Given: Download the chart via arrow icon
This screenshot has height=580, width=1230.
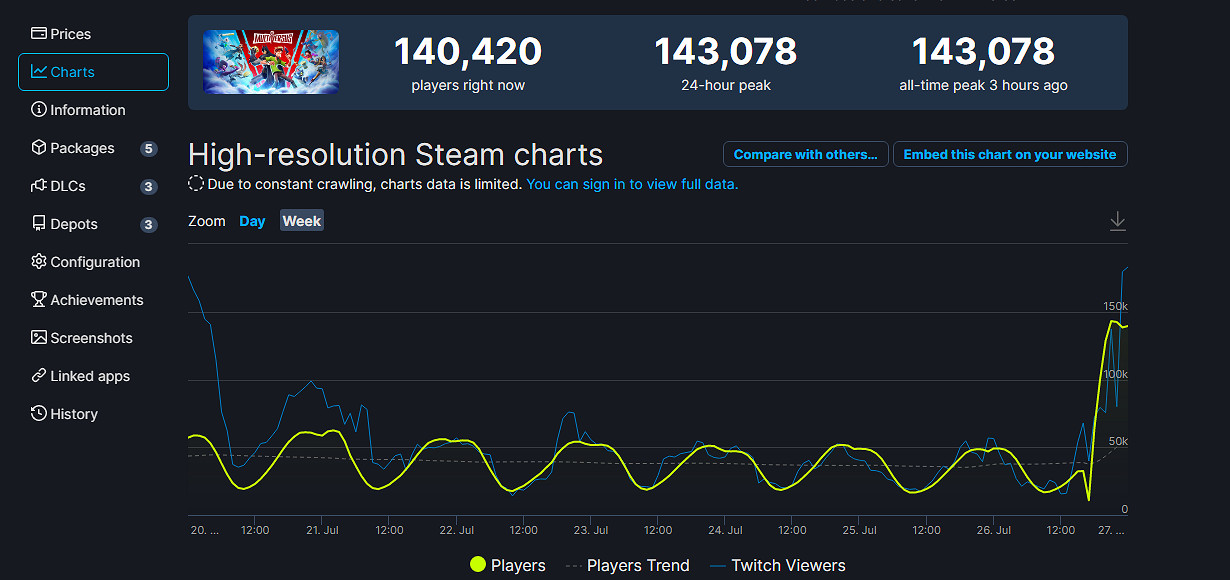Looking at the screenshot, I should [1118, 222].
